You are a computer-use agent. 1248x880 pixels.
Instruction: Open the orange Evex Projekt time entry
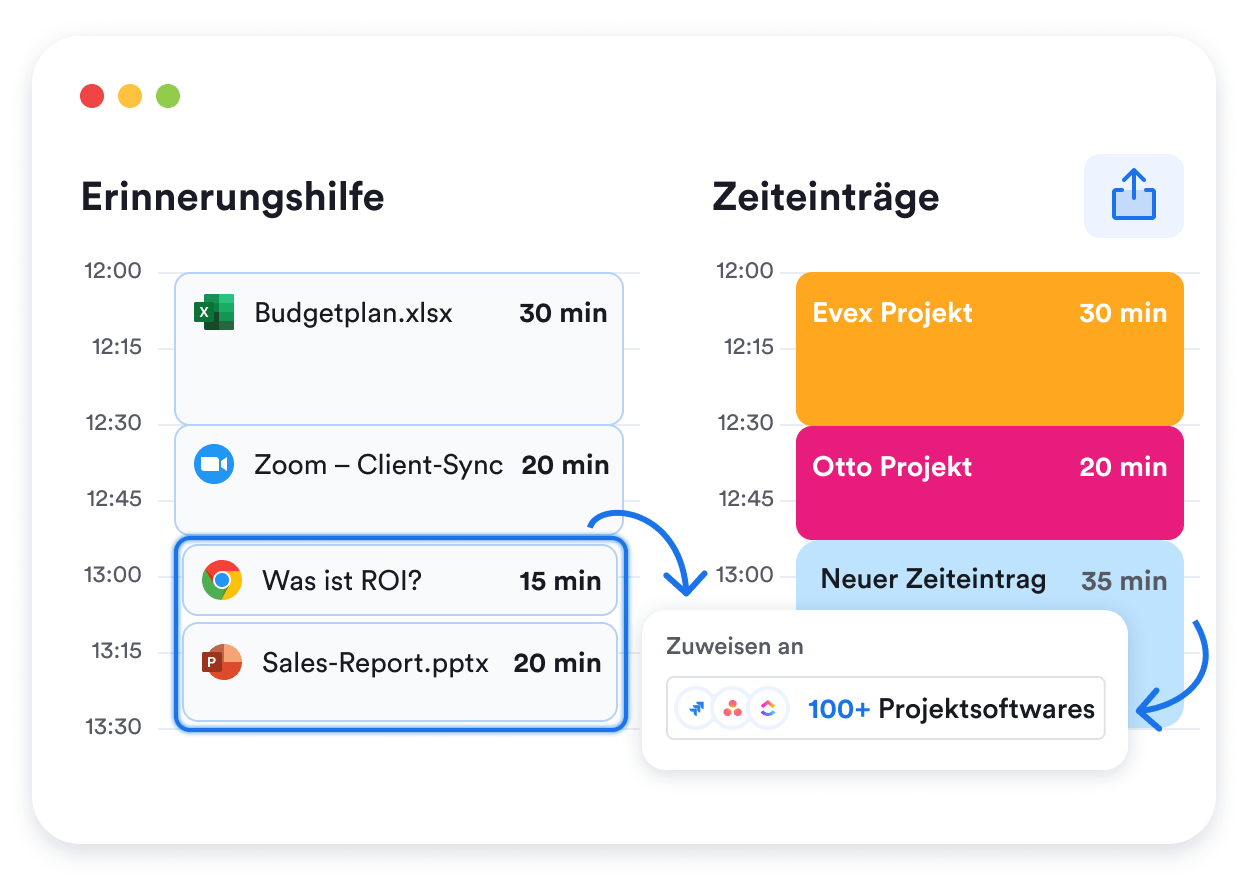point(990,348)
